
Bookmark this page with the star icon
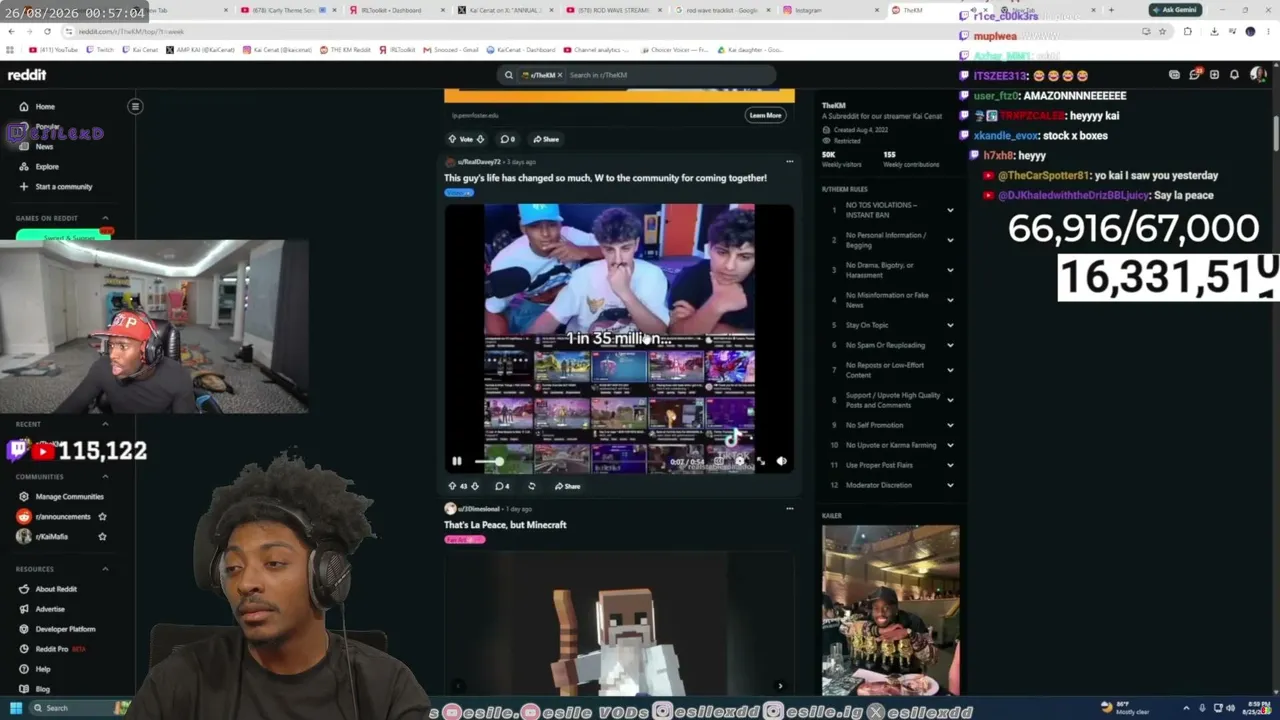pos(1162,31)
